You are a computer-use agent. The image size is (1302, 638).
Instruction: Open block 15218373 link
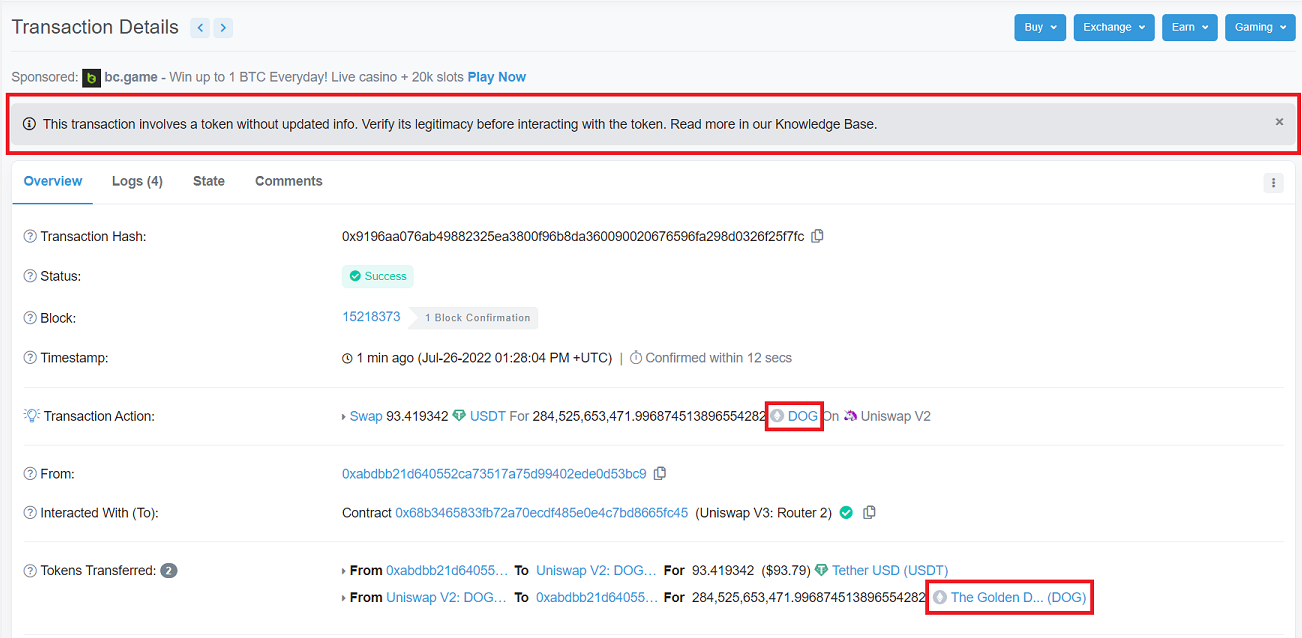pos(371,317)
